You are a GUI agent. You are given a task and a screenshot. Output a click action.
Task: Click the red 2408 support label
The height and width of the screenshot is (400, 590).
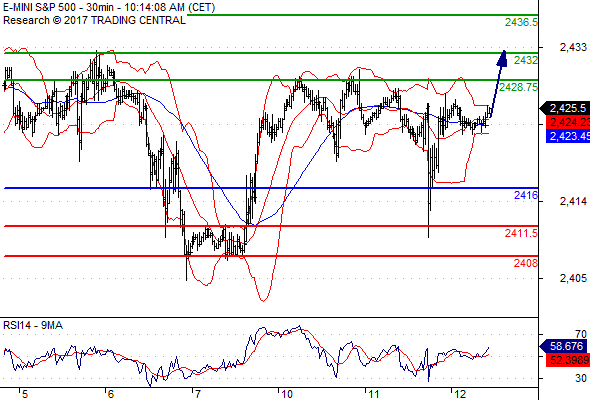click(526, 263)
